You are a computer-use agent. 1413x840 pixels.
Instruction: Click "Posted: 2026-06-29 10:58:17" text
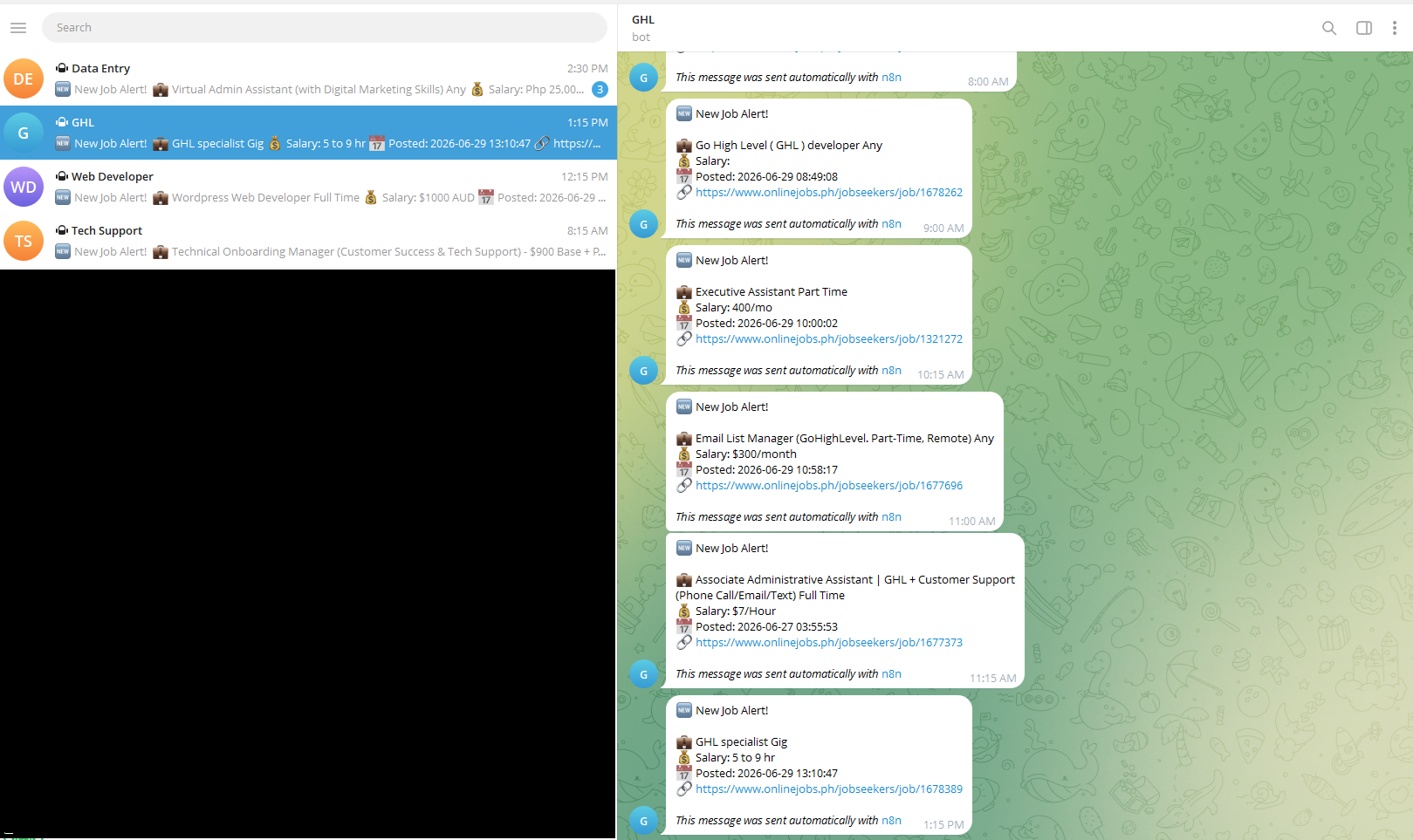pyautogui.click(x=766, y=470)
